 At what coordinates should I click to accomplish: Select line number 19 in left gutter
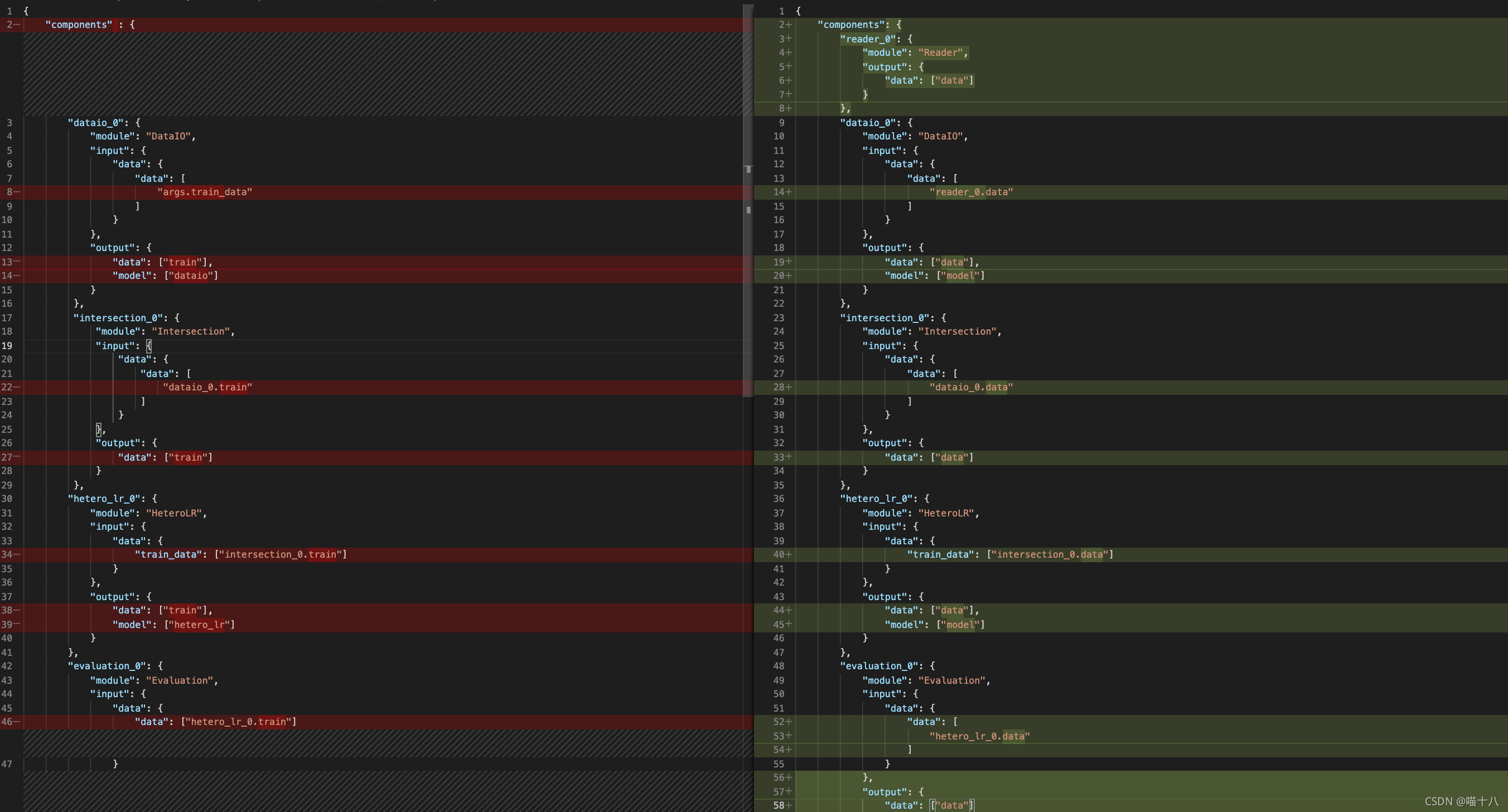(7, 346)
